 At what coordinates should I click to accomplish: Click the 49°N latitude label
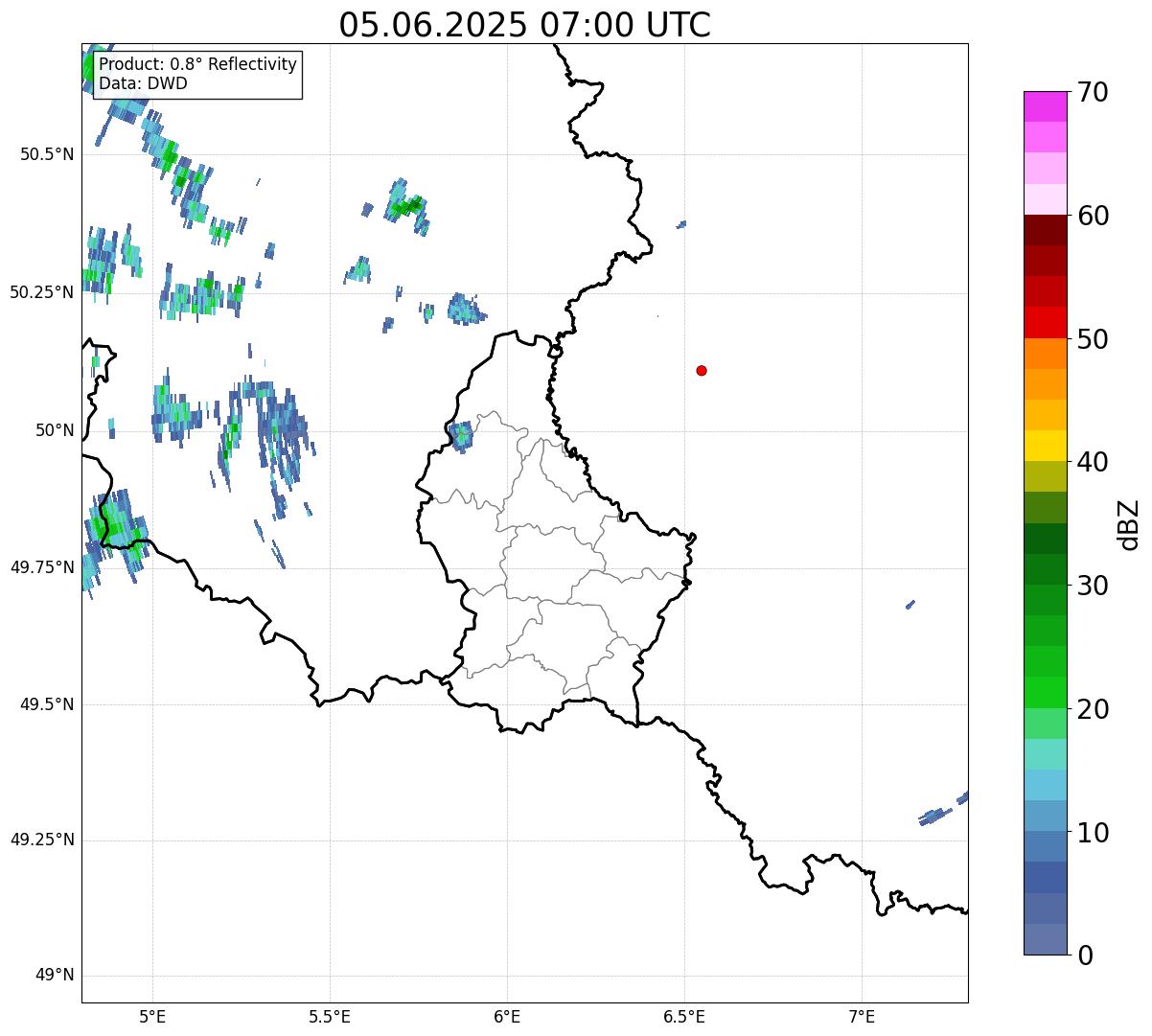tap(55, 976)
